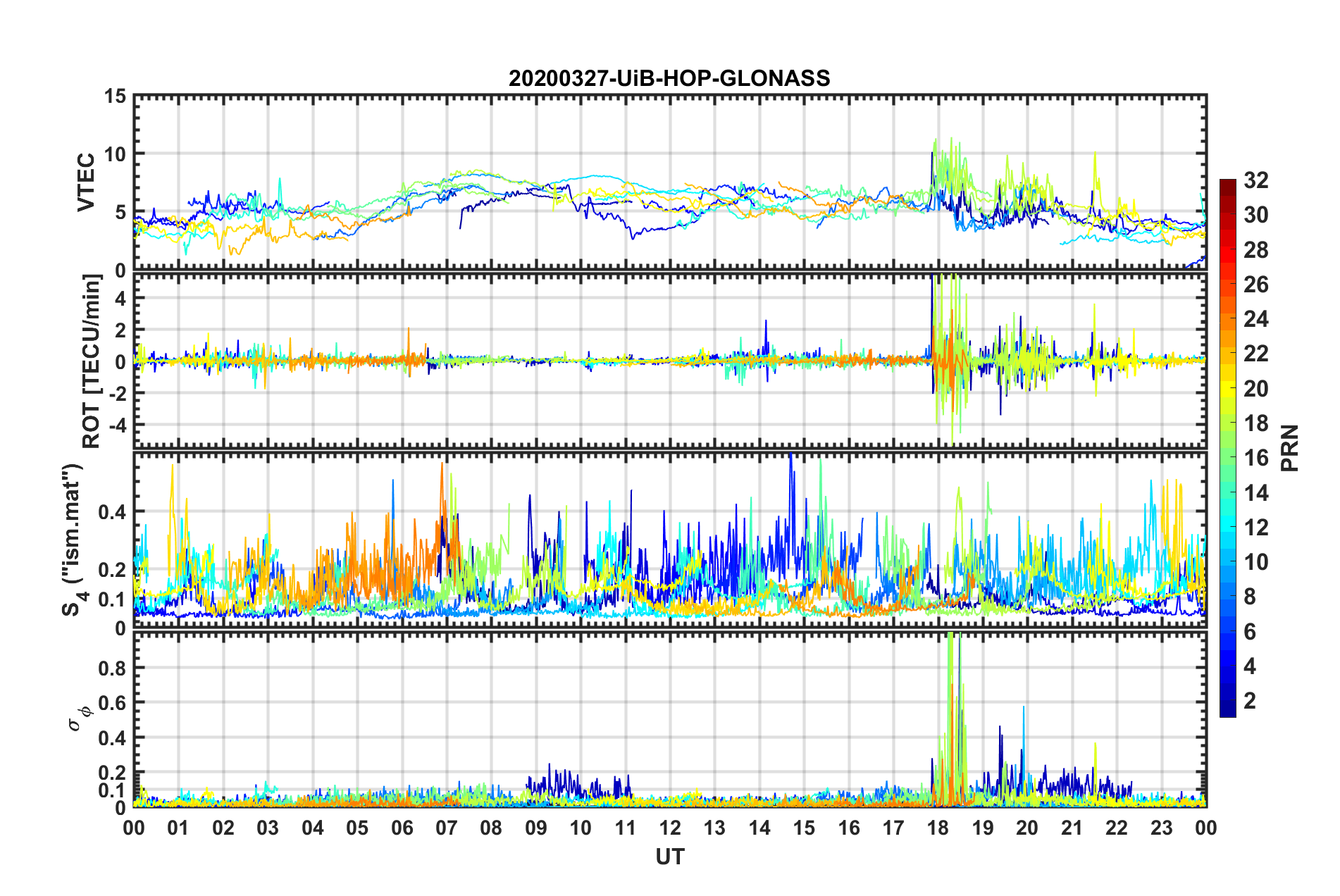This screenshot has height=896, width=1340.
Task: Click the sigma phi axis label
Action: (79, 718)
